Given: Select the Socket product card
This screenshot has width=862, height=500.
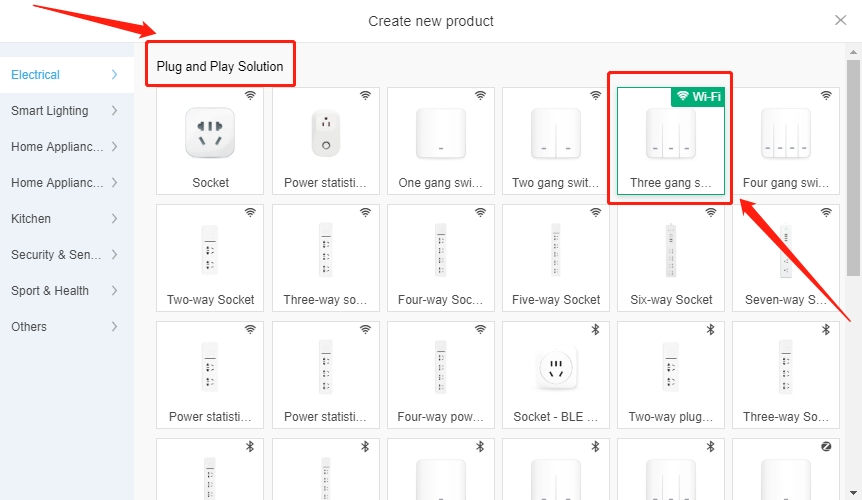Looking at the screenshot, I should tap(210, 141).
